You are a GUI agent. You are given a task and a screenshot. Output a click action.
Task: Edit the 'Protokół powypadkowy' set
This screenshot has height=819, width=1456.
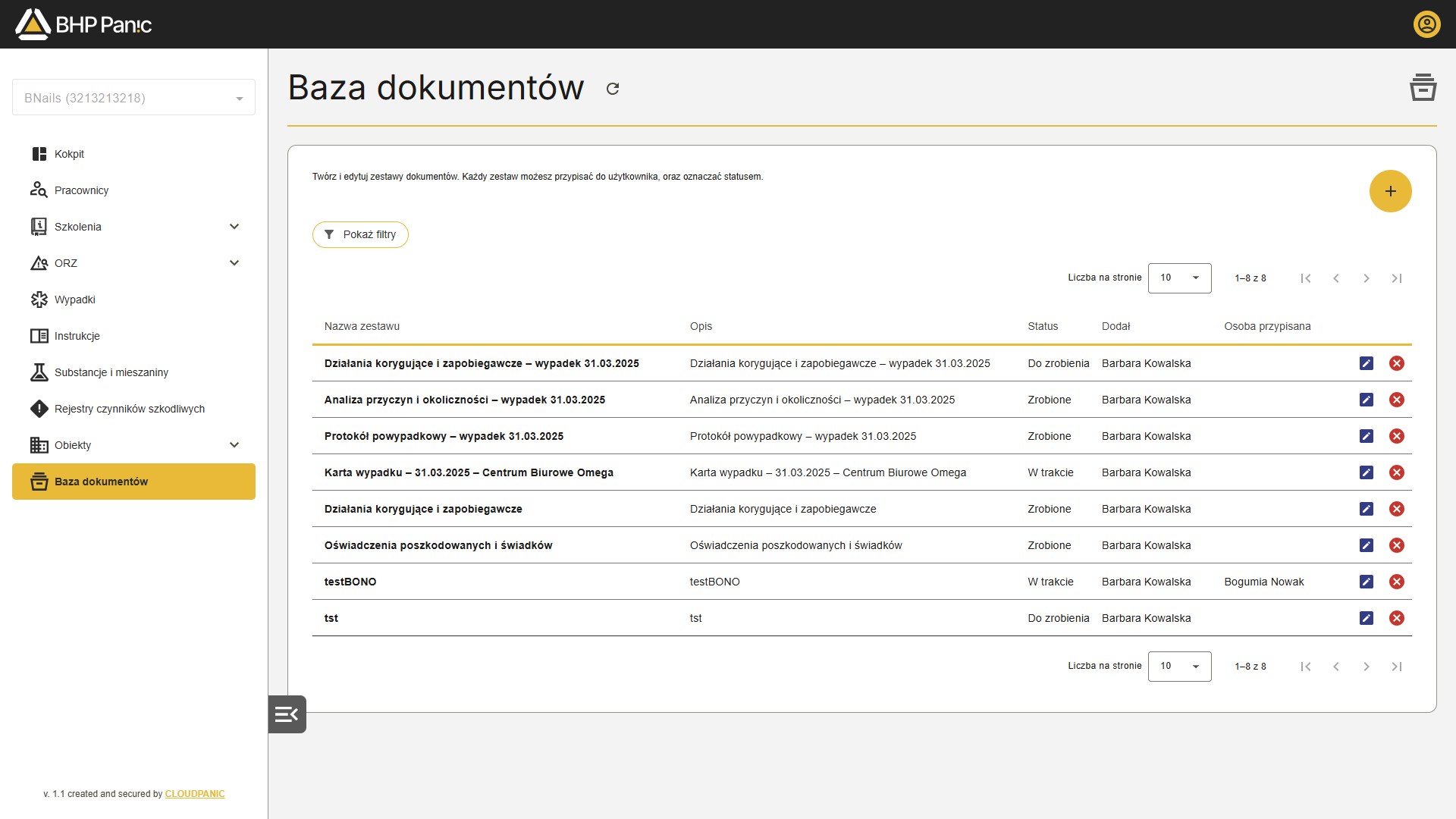pos(1367,436)
